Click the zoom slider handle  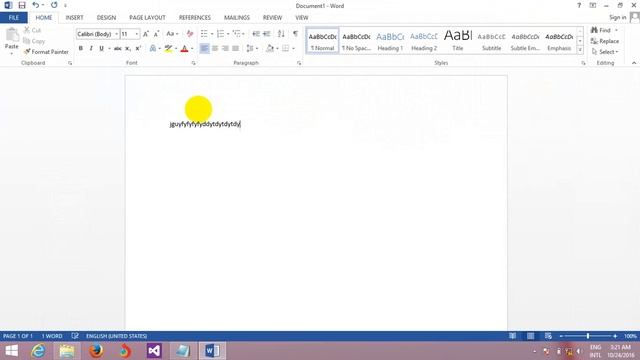[588, 336]
